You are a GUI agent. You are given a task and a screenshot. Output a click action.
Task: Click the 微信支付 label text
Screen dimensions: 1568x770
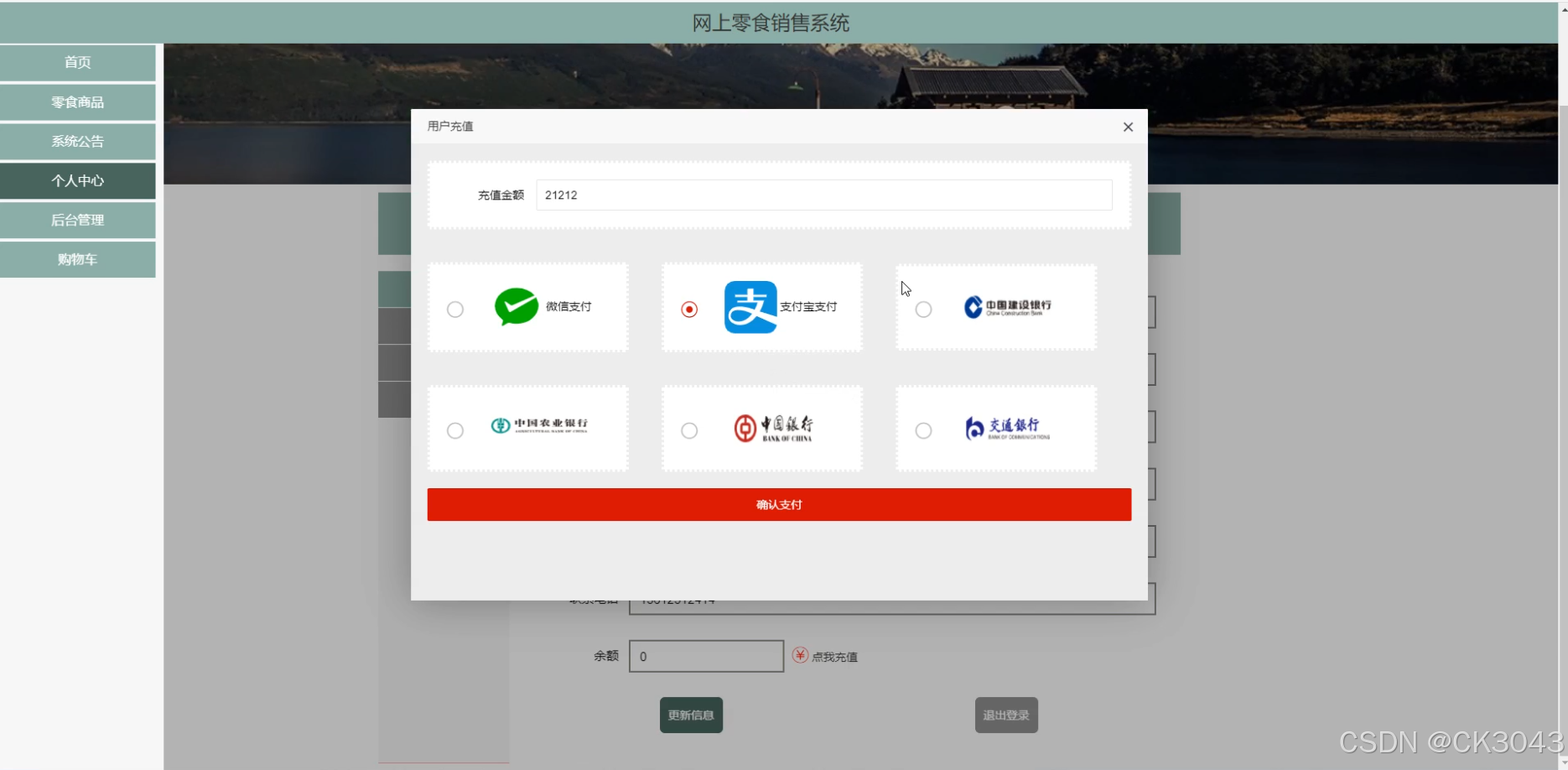569,306
